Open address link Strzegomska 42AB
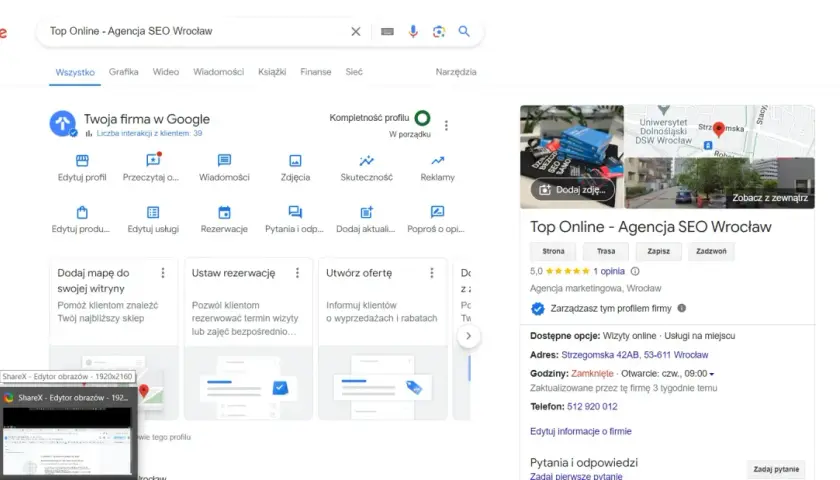The width and height of the screenshot is (840, 480). click(x=635, y=355)
